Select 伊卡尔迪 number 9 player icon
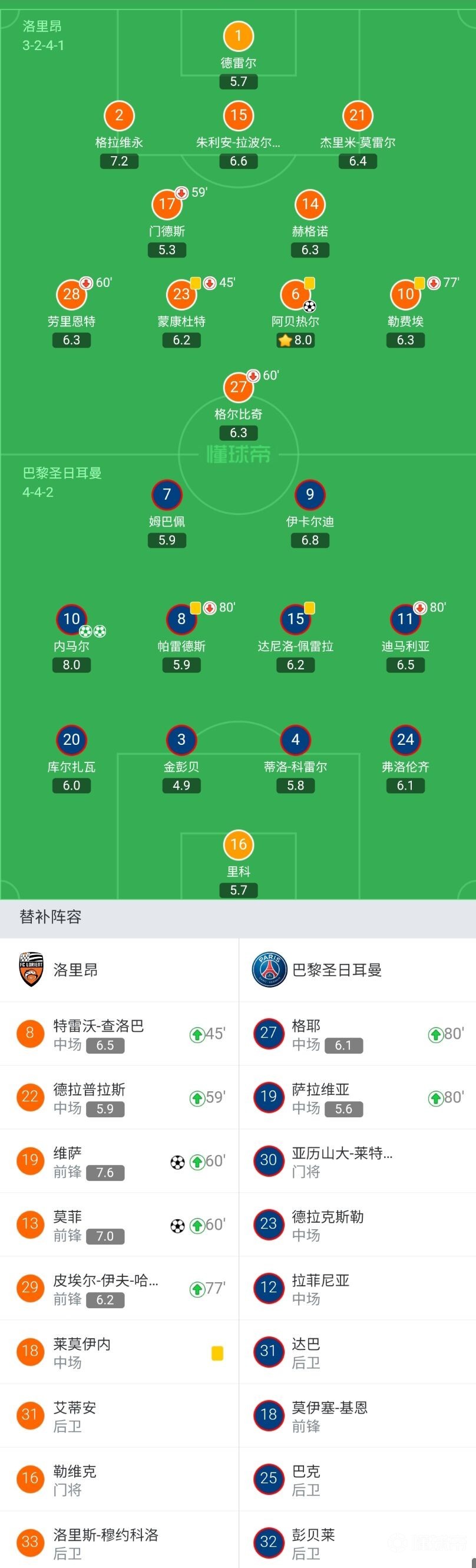476x1568 pixels. pyautogui.click(x=310, y=494)
